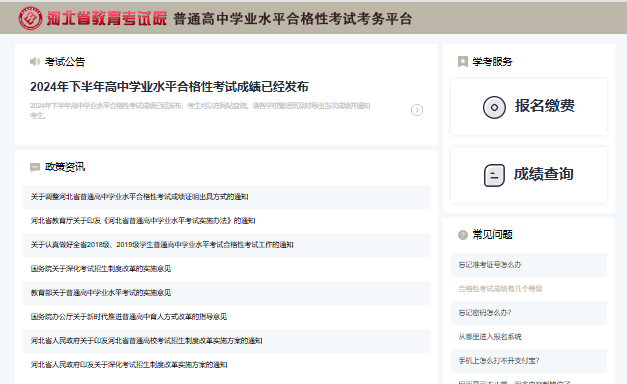Click the Hebei Education Examinations Authority logo
Viewport: 627px width, 384px height.
(x=30, y=18)
